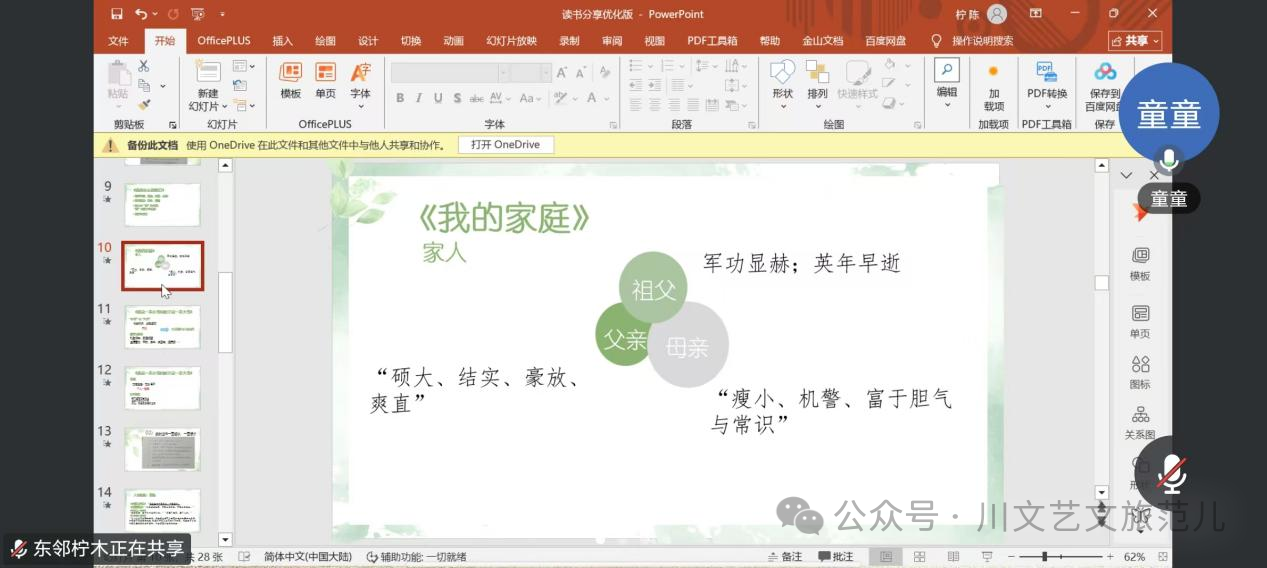Activate the Format Painter brush
Image resolution: width=1267 pixels, height=568 pixels.
coord(144,104)
